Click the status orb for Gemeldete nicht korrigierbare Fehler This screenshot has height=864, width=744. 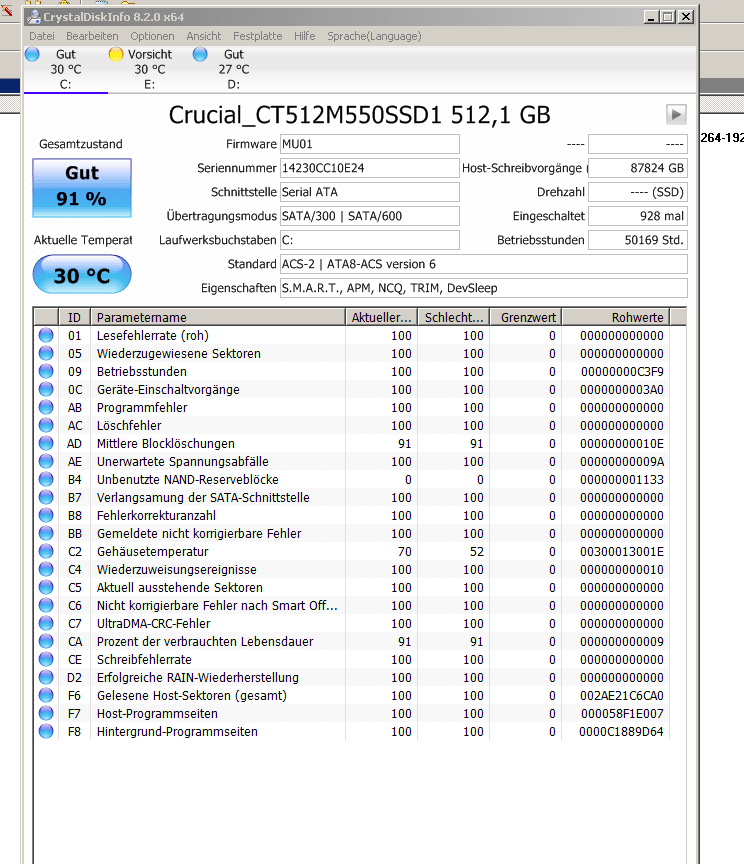point(46,533)
